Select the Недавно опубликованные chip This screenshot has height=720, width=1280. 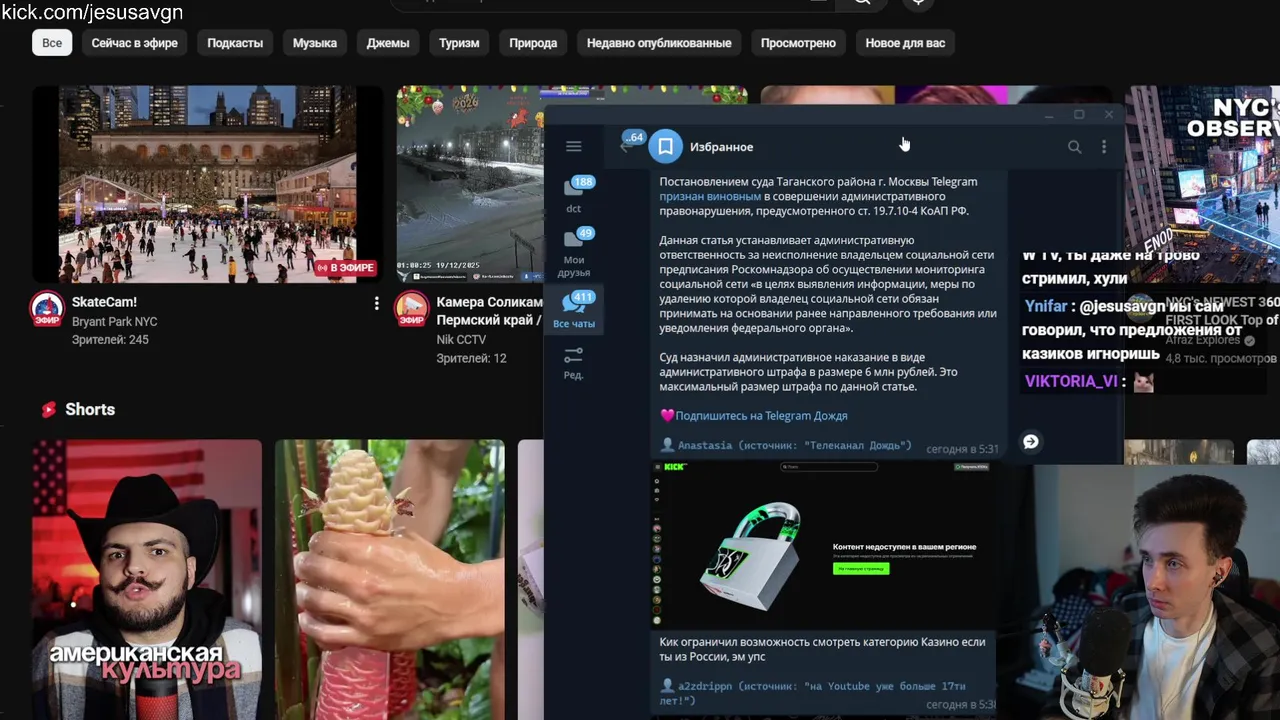pyautogui.click(x=659, y=43)
